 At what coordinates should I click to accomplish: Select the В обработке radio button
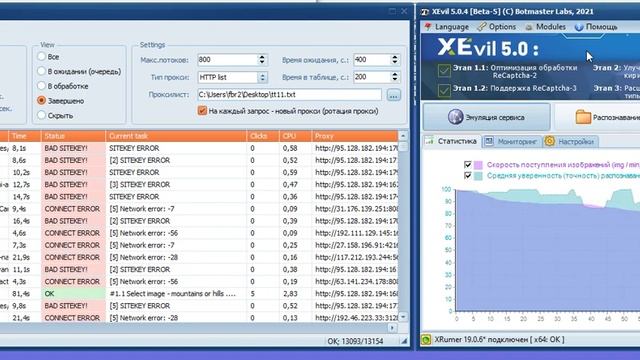pyautogui.click(x=41, y=86)
